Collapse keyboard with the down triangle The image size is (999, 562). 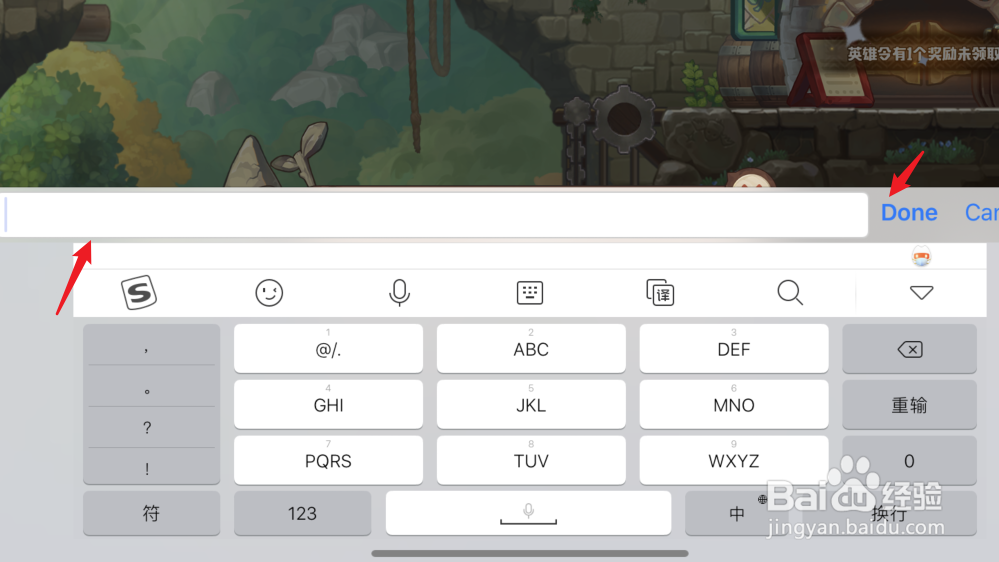click(x=921, y=292)
